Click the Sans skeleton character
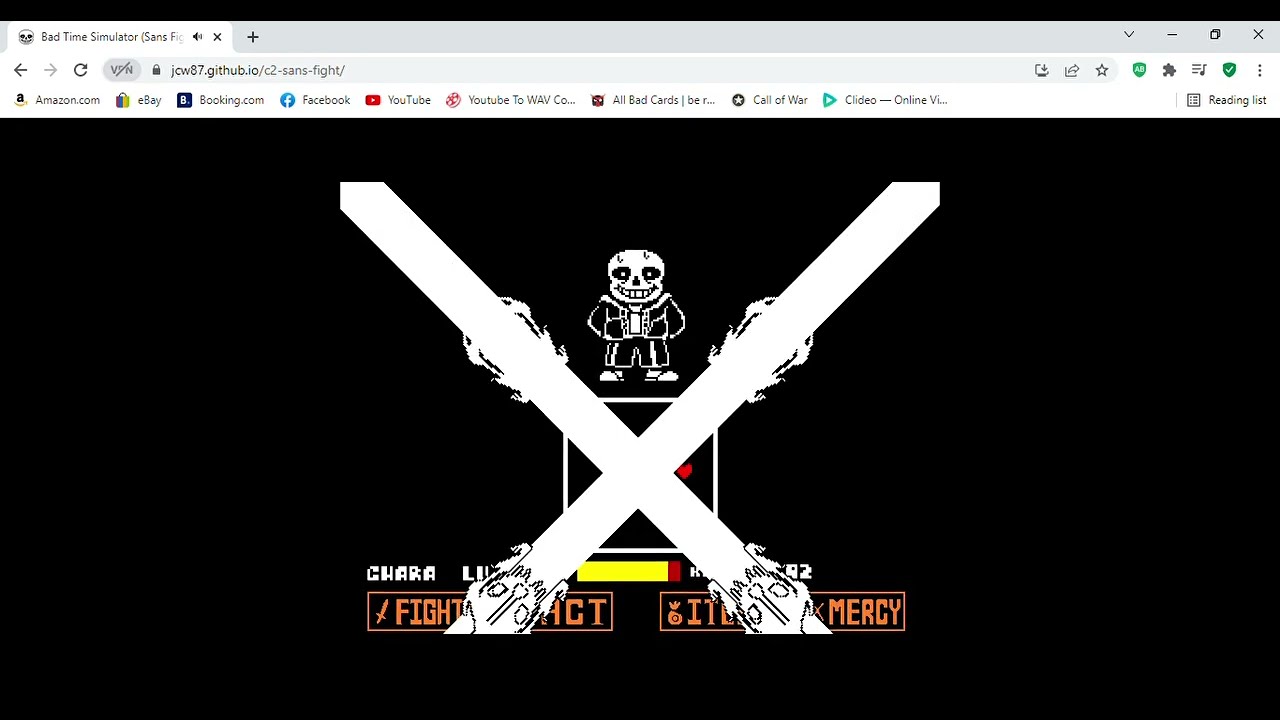This screenshot has width=1280, height=720. click(x=637, y=315)
